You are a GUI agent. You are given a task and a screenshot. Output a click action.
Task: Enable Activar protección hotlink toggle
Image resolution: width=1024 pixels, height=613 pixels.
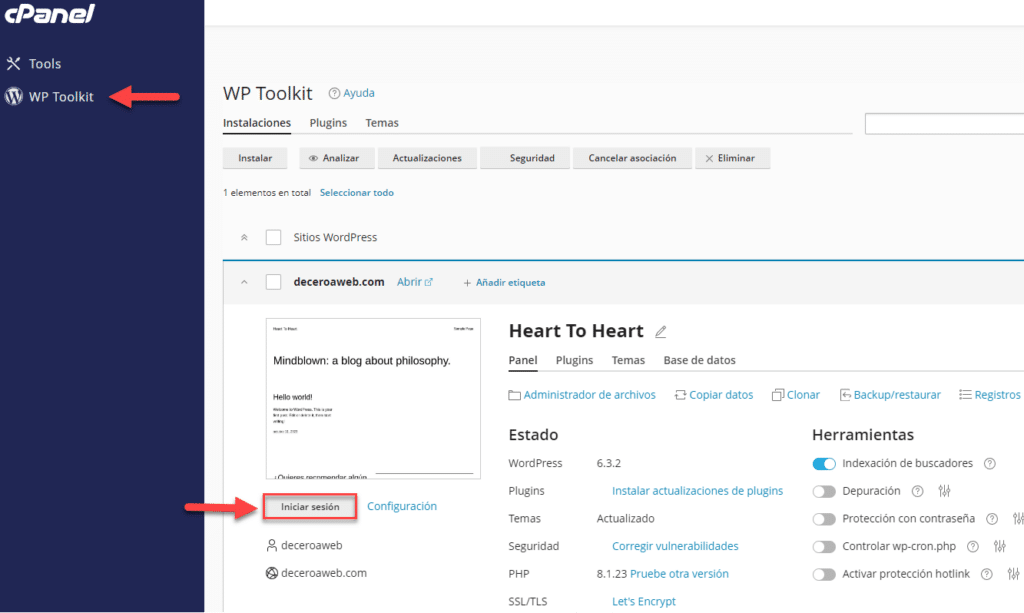coord(824,574)
